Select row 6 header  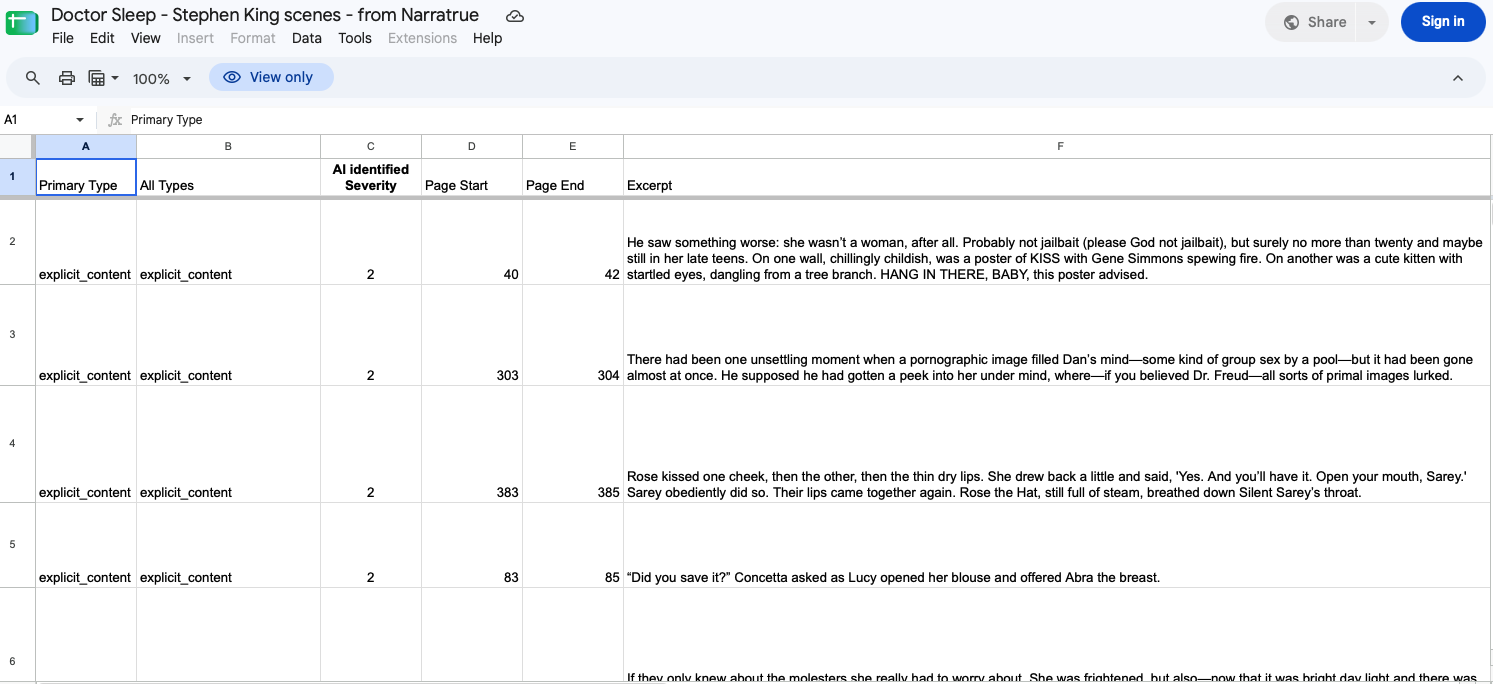pos(17,634)
